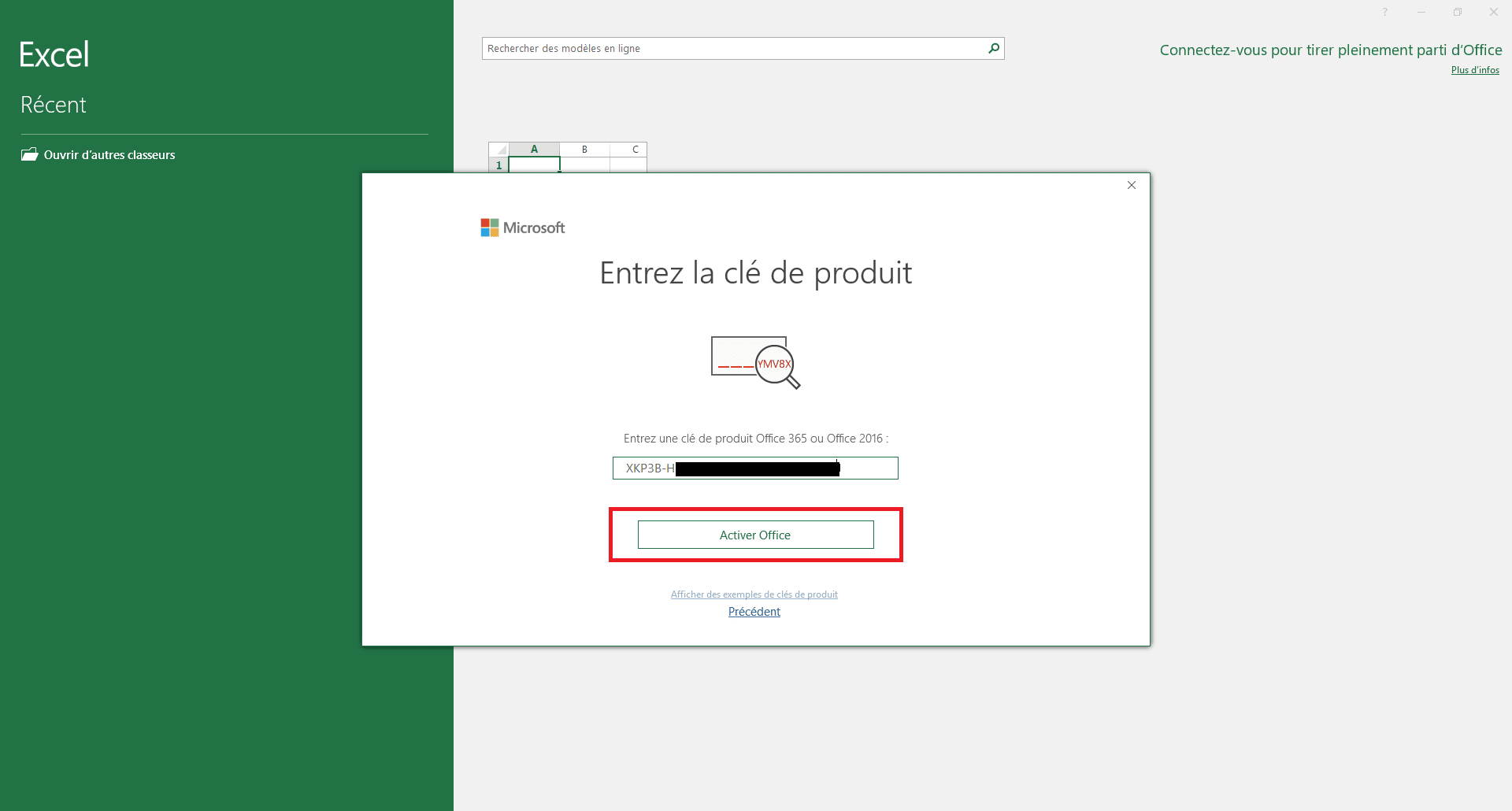Click the folder icon next to Ouvrir d'autres classeurs
Viewport: 1512px width, 811px height.
(28, 154)
